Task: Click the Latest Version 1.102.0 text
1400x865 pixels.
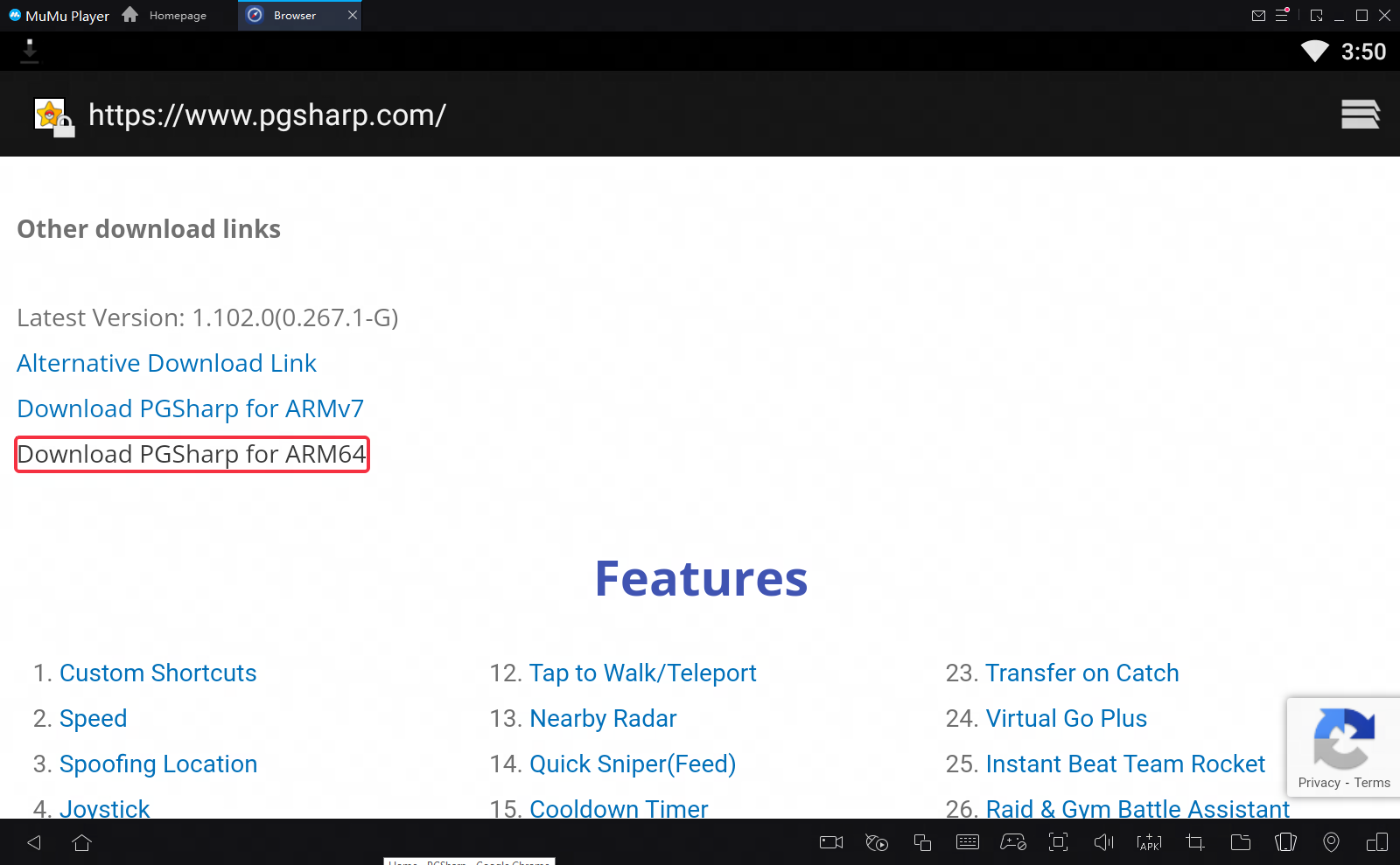Action: (x=207, y=317)
